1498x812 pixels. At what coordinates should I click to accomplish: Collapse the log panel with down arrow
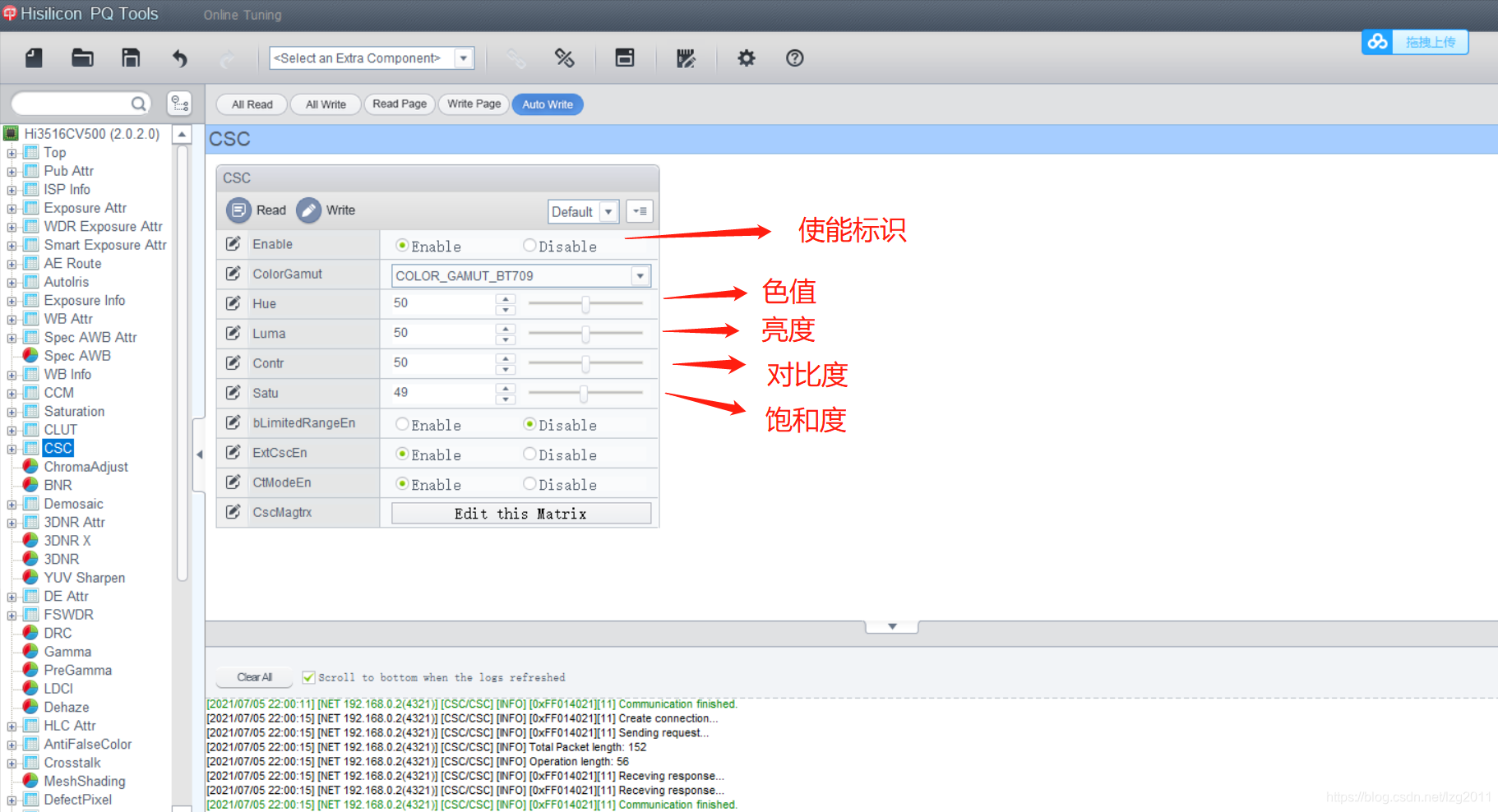[x=892, y=626]
